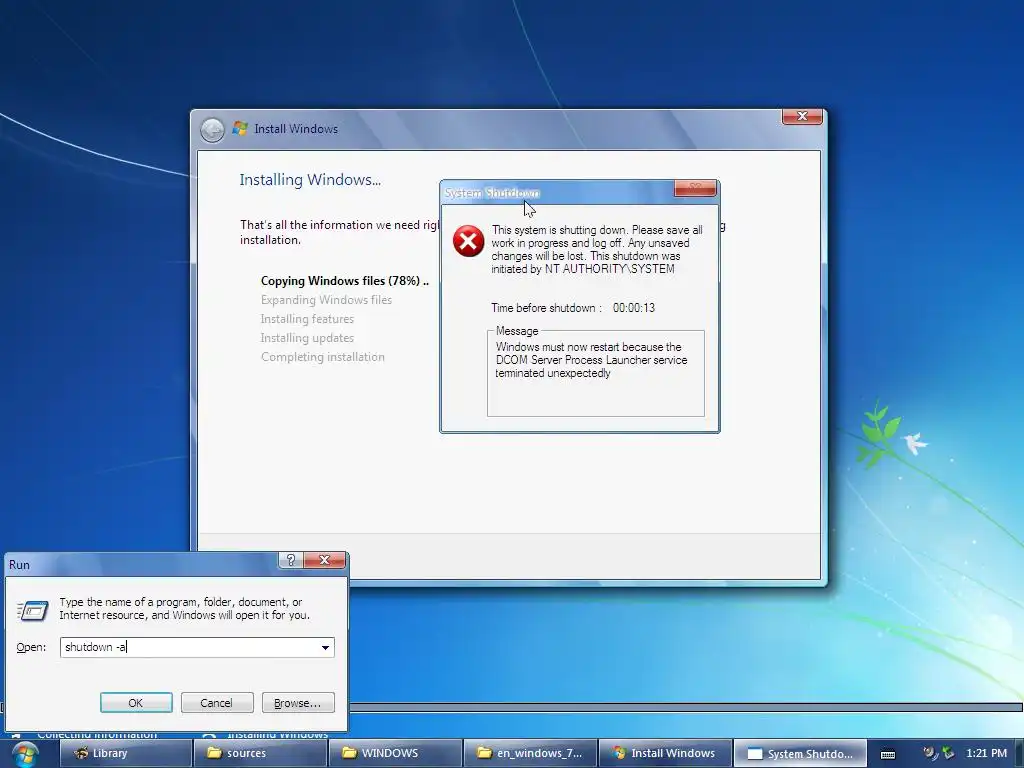Open the Run command history dropdown arrow
The image size is (1024, 768).
coord(325,647)
